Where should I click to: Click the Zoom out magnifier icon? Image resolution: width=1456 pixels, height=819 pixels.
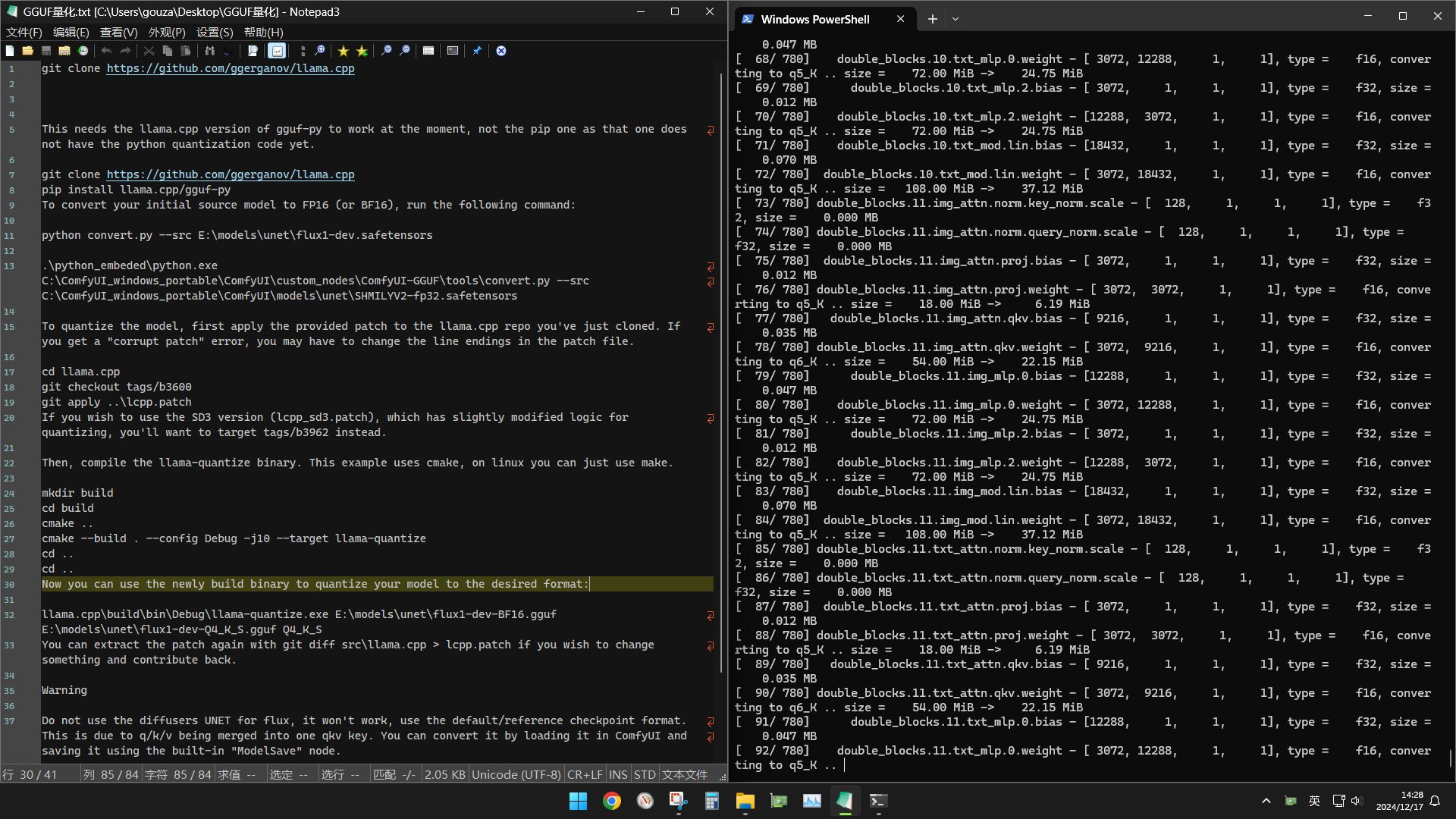[x=405, y=51]
